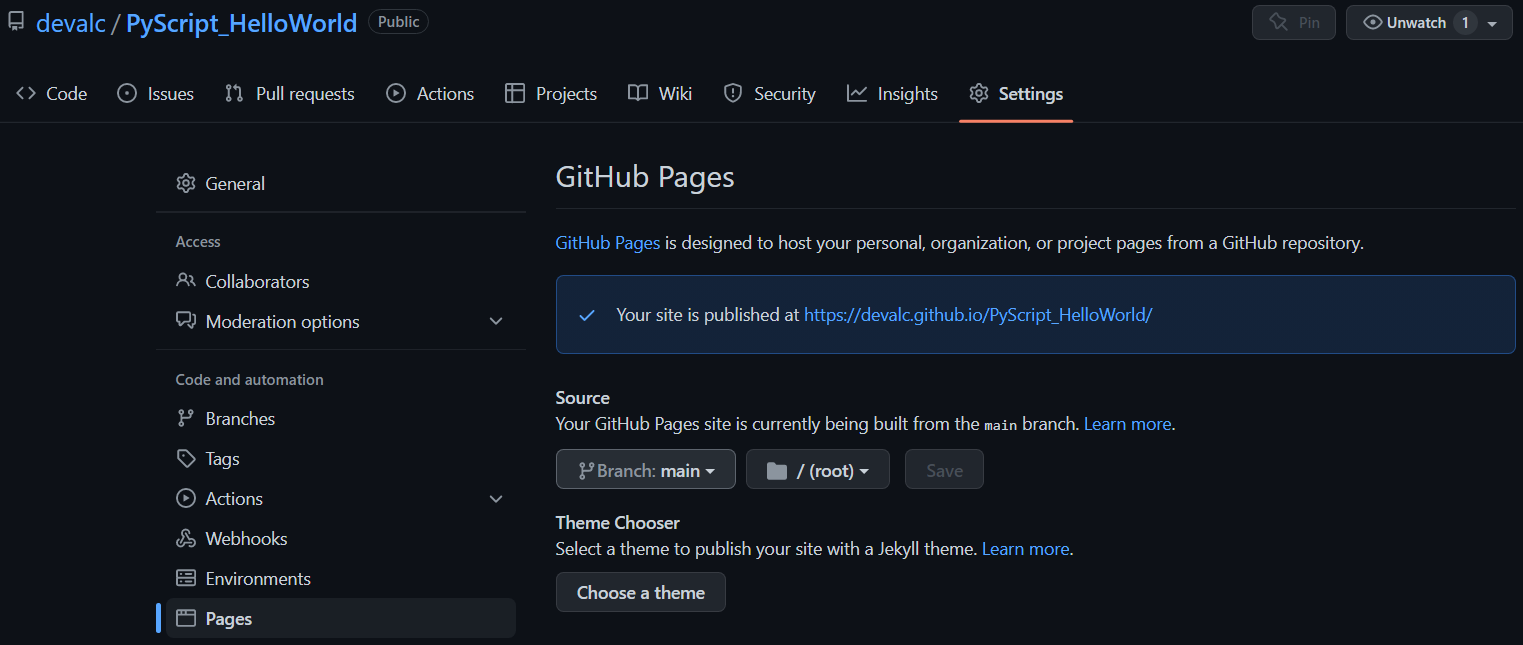Screen dimensions: 1523x645
Task: Open the Pull requests tab
Action: (x=290, y=93)
